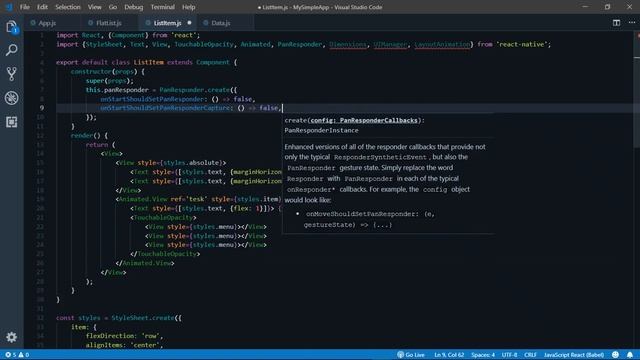The image size is (640, 360).
Task: Click 'flexDirection' property on line 34
Action: pyautogui.click(x=110, y=336)
